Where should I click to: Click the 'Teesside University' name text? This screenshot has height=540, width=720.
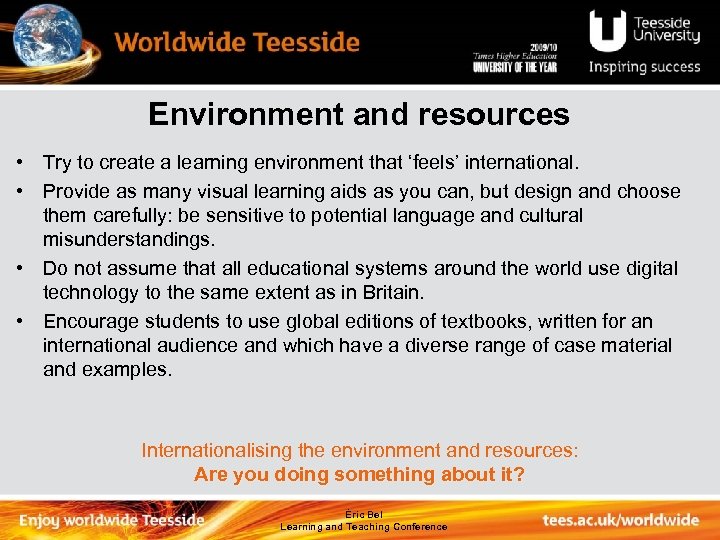(666, 29)
